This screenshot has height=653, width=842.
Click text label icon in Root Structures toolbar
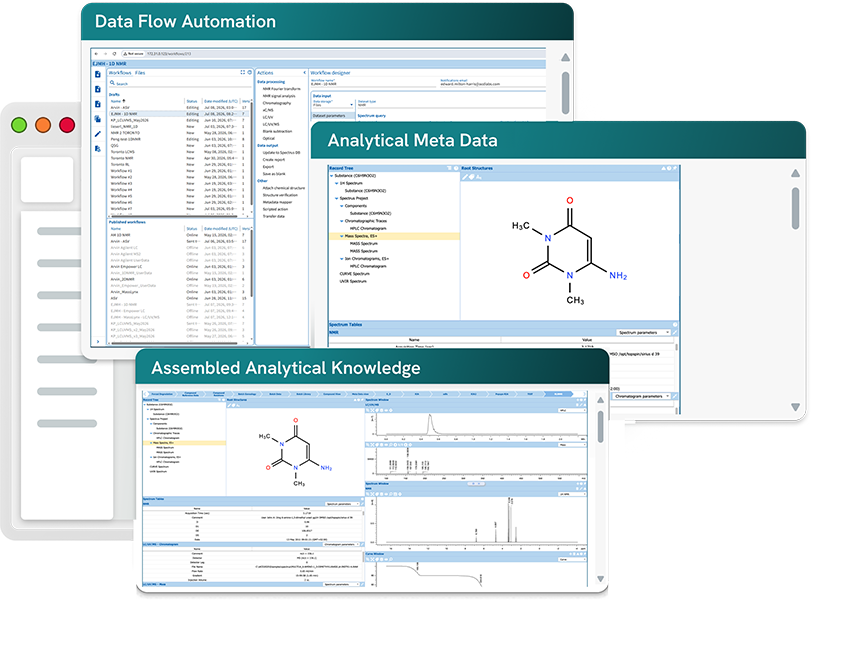click(478, 177)
